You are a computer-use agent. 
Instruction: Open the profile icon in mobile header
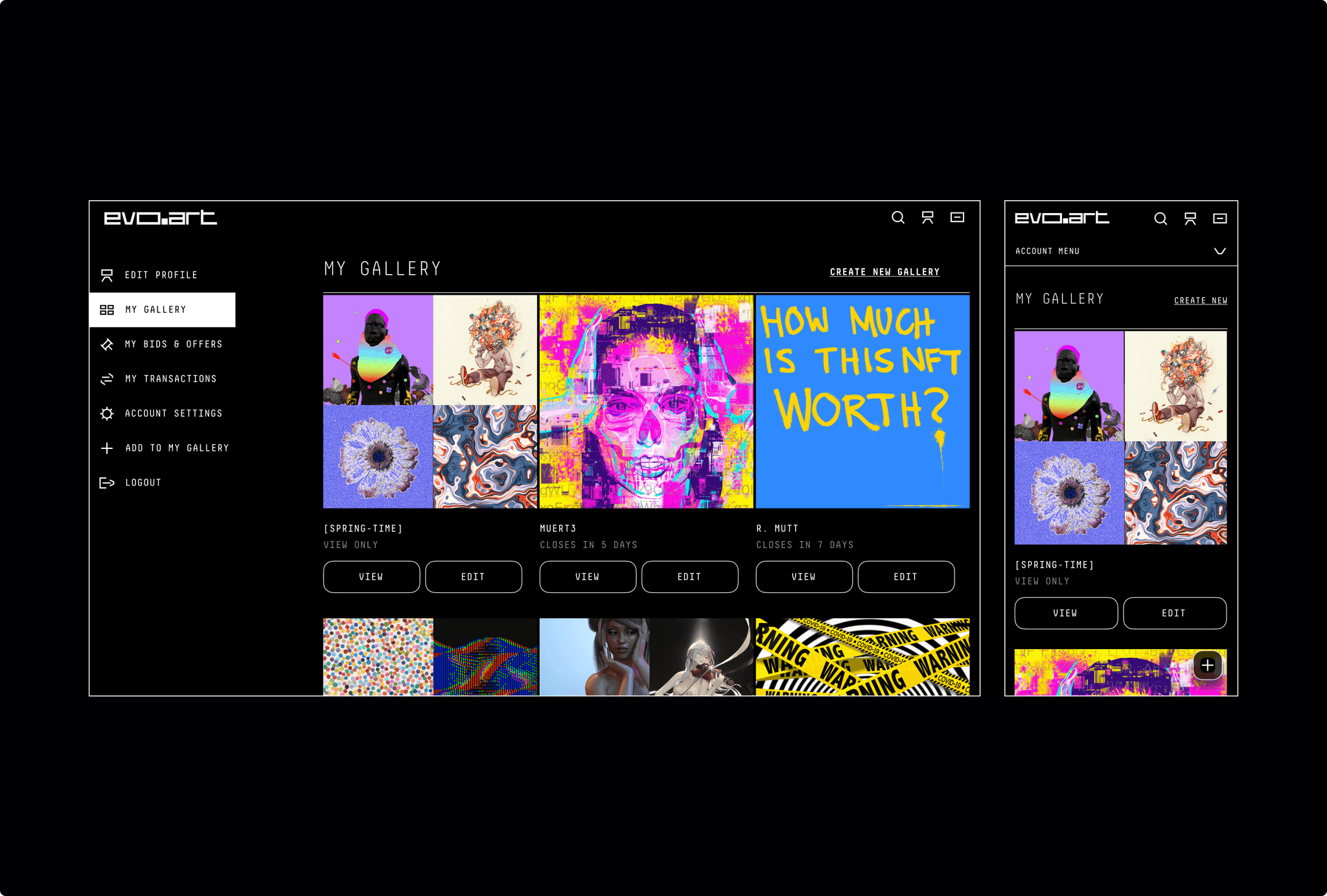(x=1190, y=219)
